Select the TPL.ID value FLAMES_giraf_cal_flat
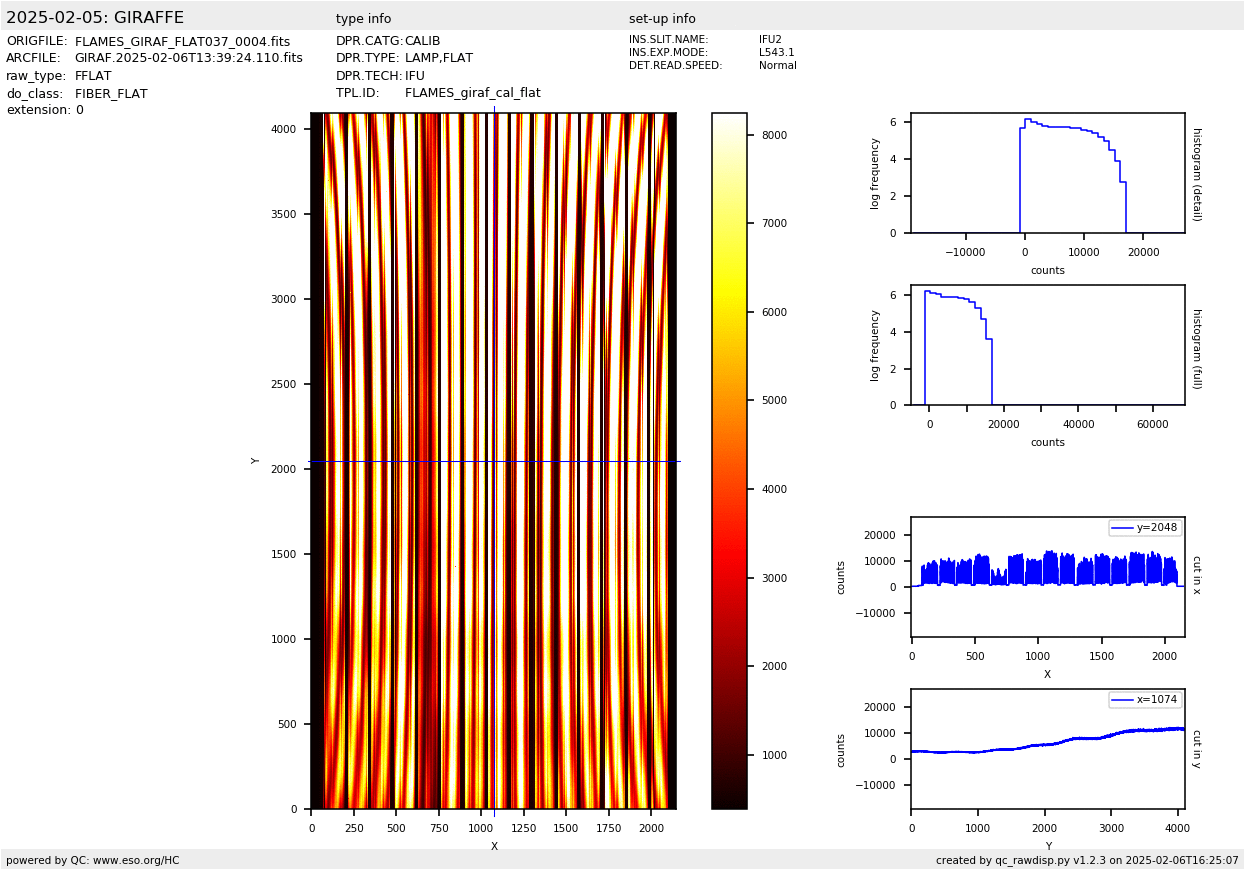The image size is (1245, 870). [472, 93]
